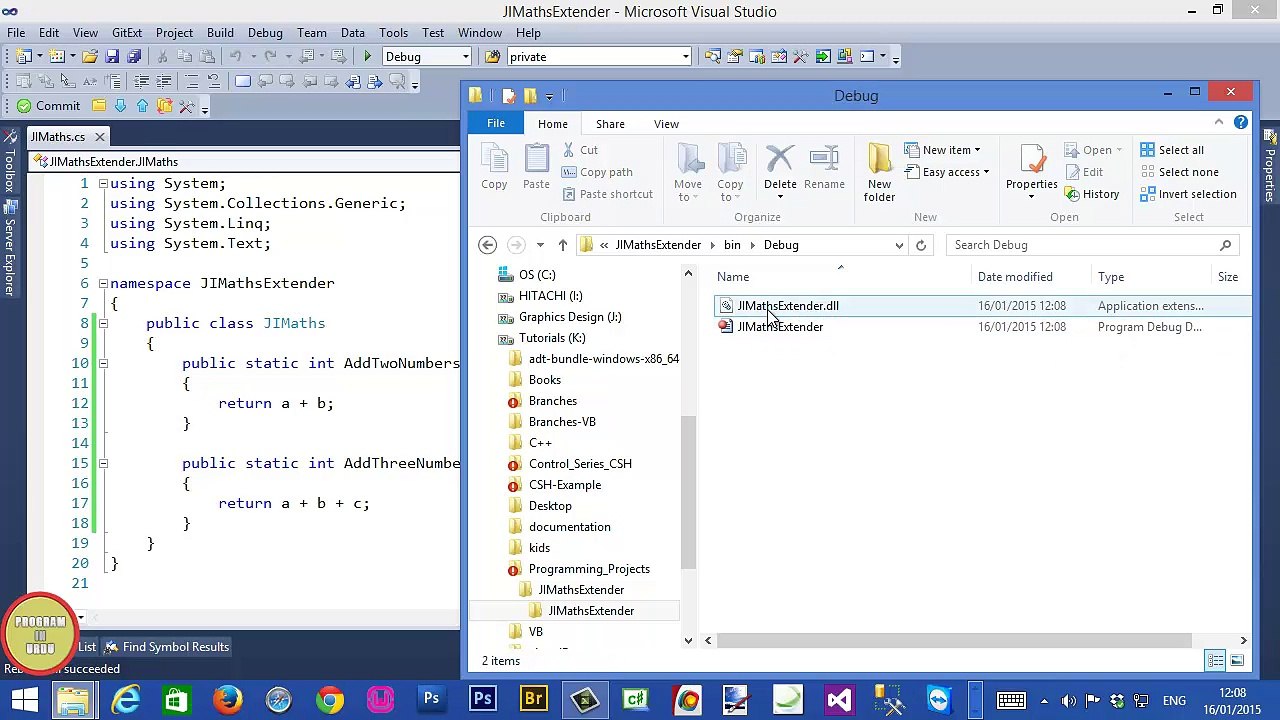1280x720 pixels.
Task: Open the Debug configuration dropdown
Action: point(427,57)
